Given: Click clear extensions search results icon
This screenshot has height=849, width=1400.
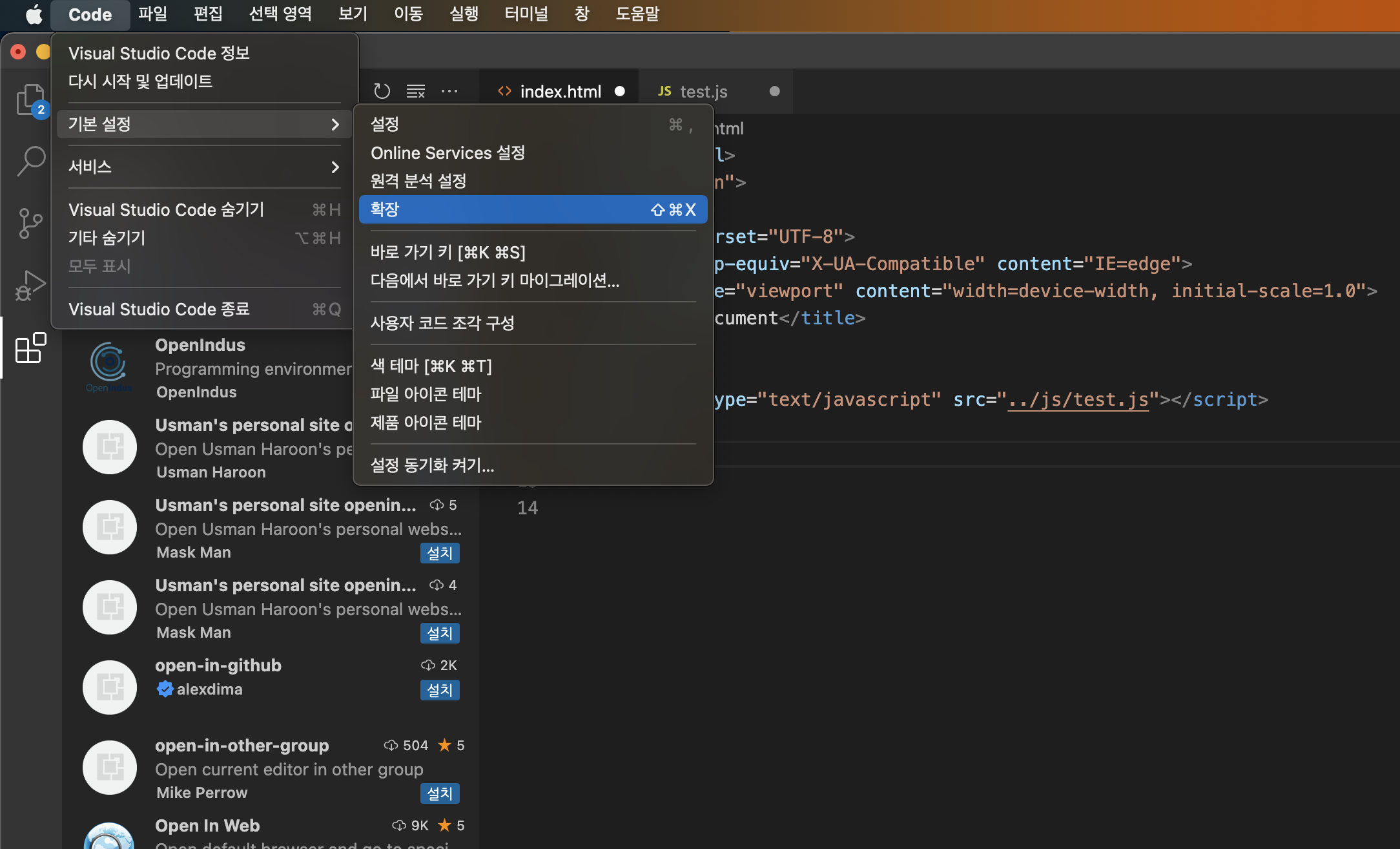Looking at the screenshot, I should (415, 91).
